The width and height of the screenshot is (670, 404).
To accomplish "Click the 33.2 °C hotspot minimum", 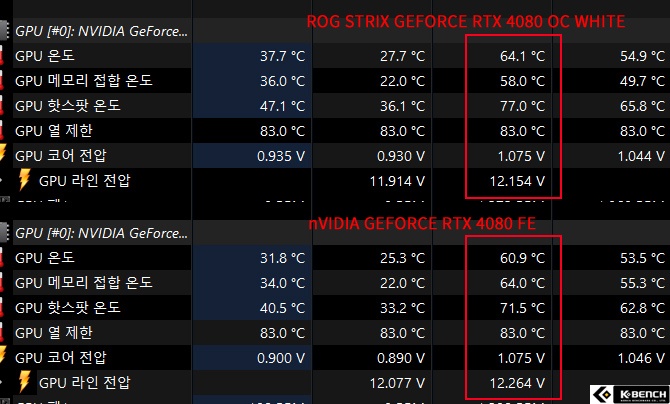I will click(x=403, y=308).
